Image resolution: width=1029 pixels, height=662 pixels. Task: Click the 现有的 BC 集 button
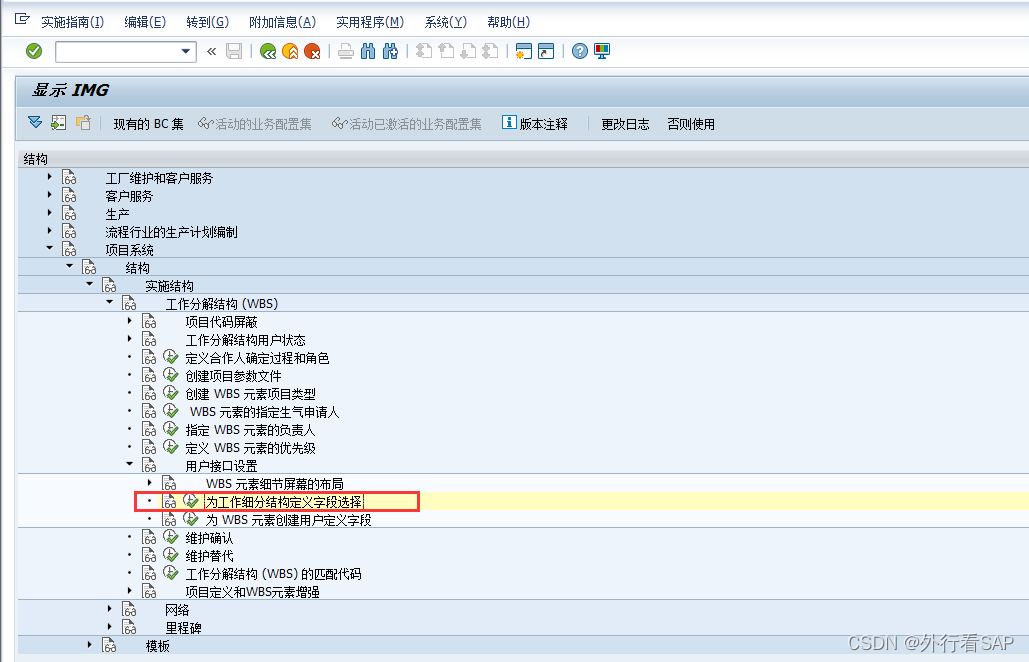148,124
